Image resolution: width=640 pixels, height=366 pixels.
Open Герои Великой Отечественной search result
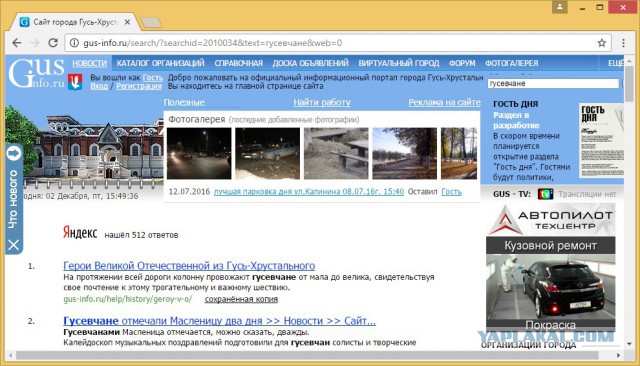[x=189, y=266]
